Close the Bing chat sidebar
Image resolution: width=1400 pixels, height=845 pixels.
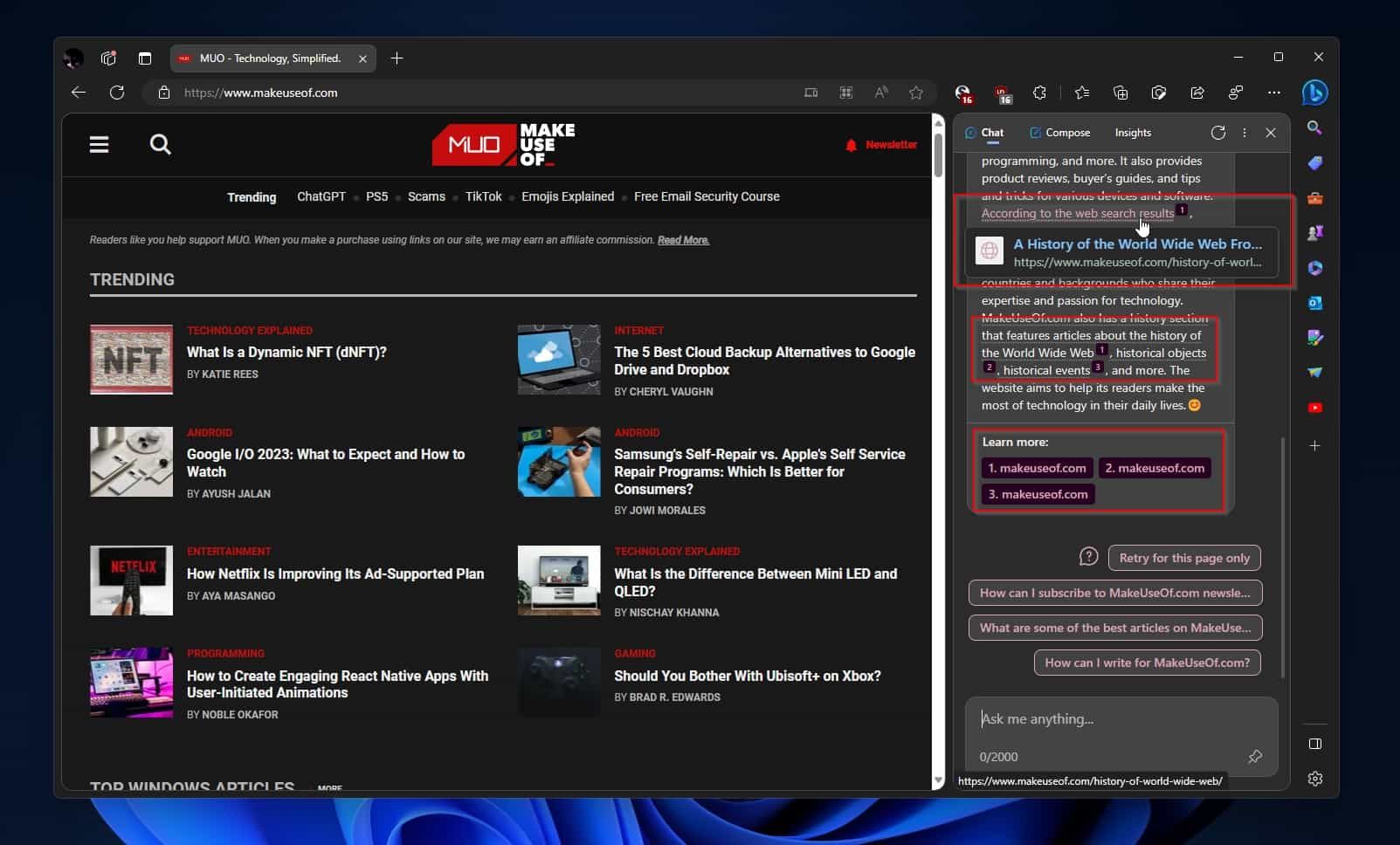1271,133
